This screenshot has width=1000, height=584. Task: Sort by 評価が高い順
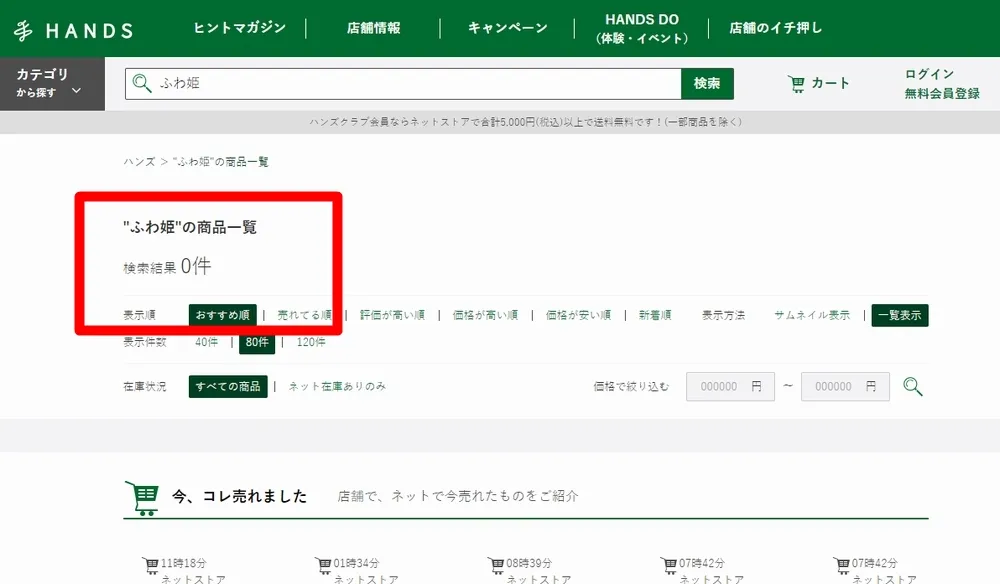tap(392, 315)
